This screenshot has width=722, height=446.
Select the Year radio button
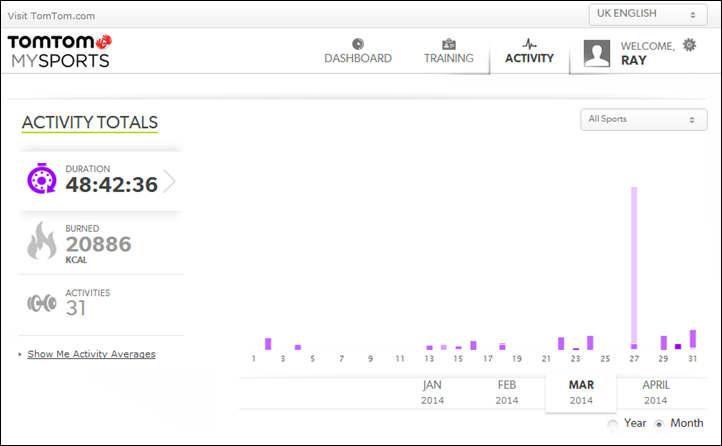pyautogui.click(x=612, y=424)
